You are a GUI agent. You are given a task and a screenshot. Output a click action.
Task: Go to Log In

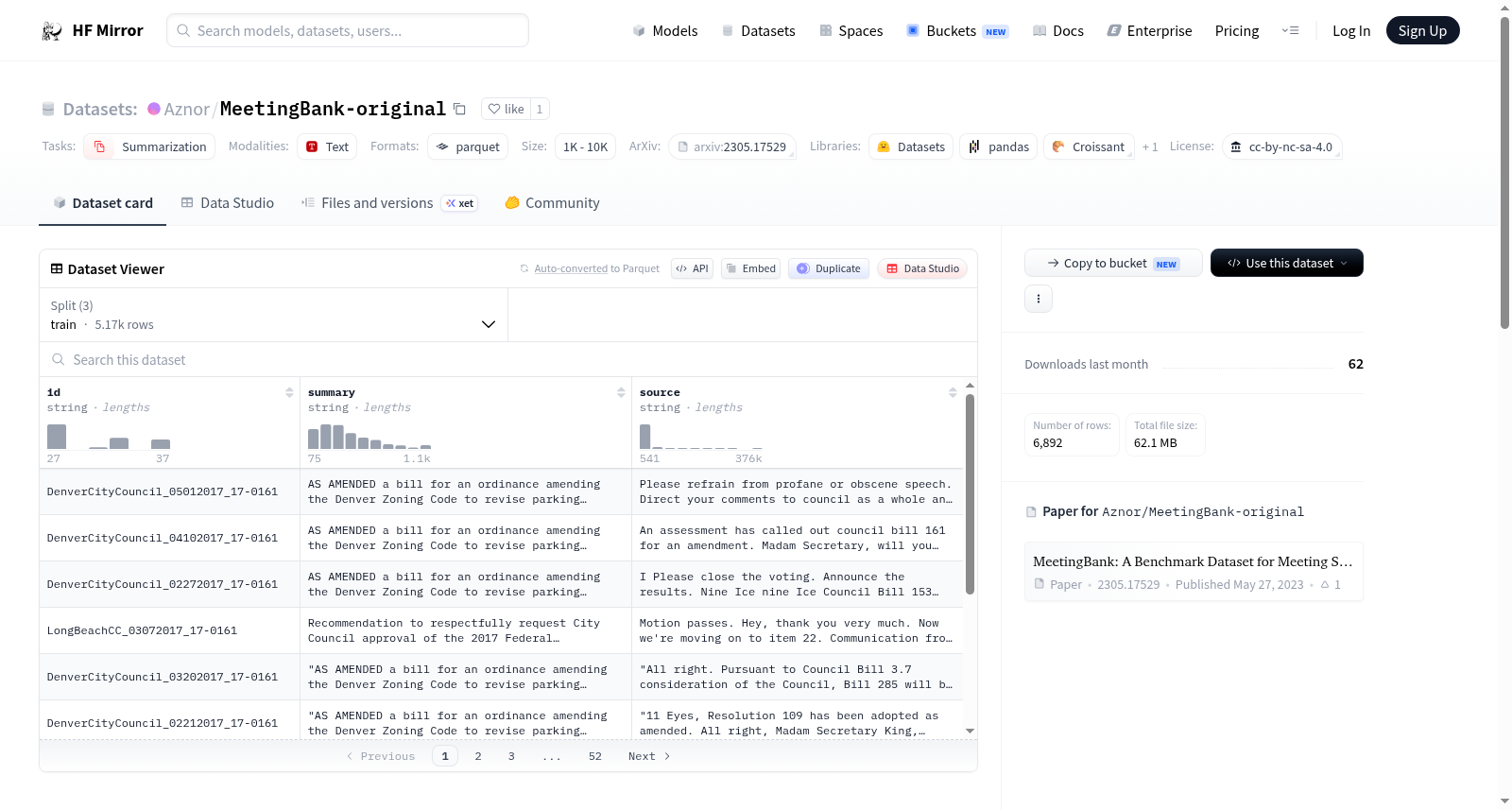1351,30
